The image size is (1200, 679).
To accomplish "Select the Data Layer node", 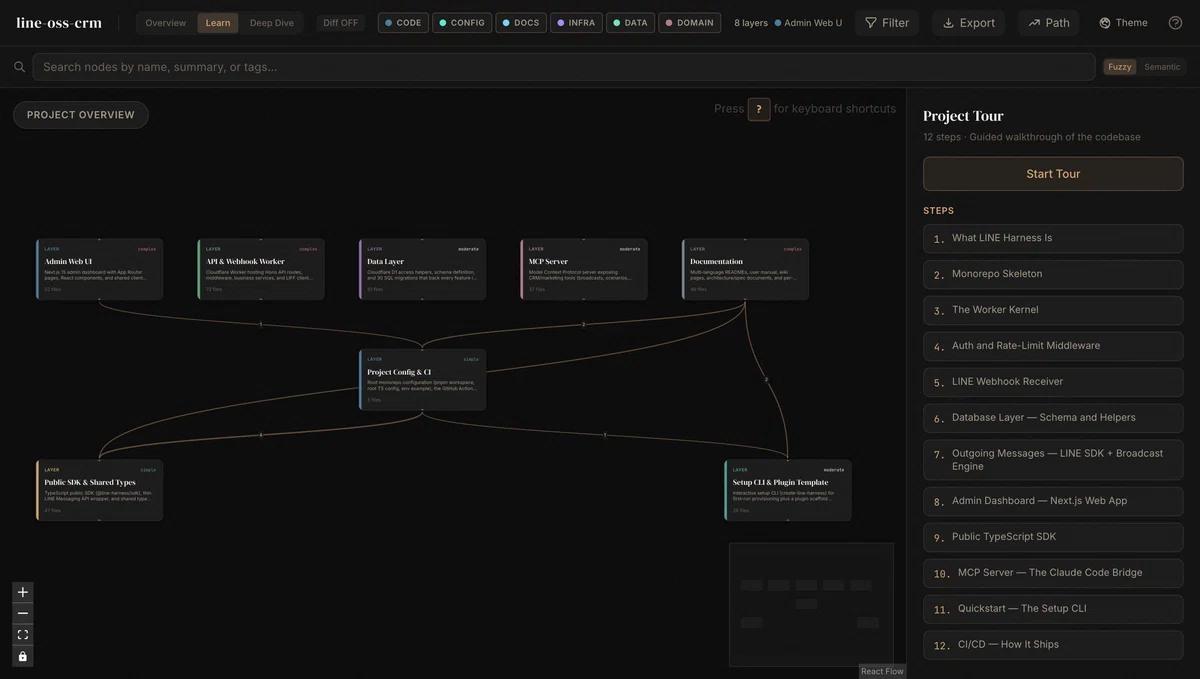I will [423, 269].
